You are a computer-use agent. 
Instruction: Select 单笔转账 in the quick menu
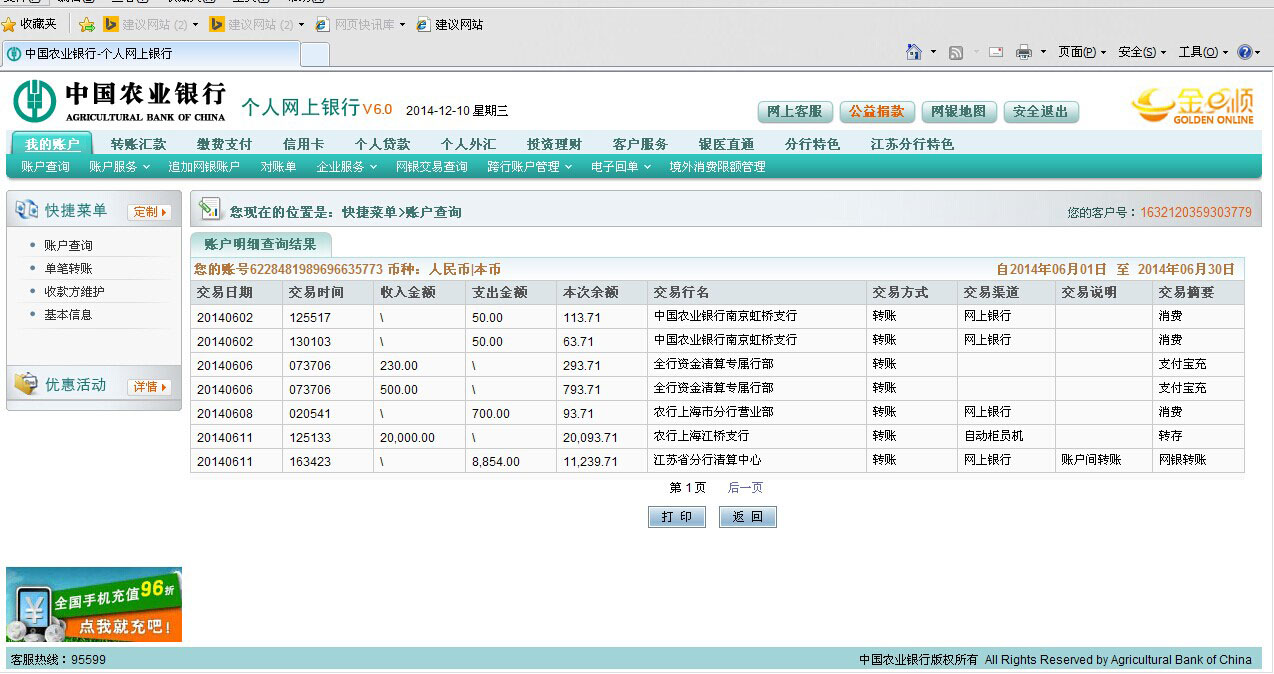click(x=68, y=268)
